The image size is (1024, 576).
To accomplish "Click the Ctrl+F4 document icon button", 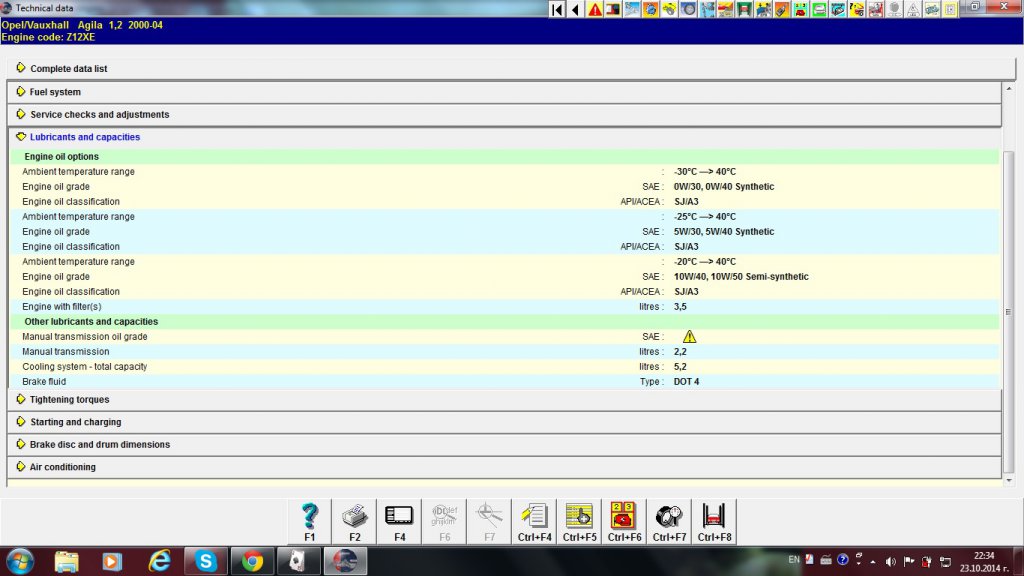I will [x=535, y=520].
